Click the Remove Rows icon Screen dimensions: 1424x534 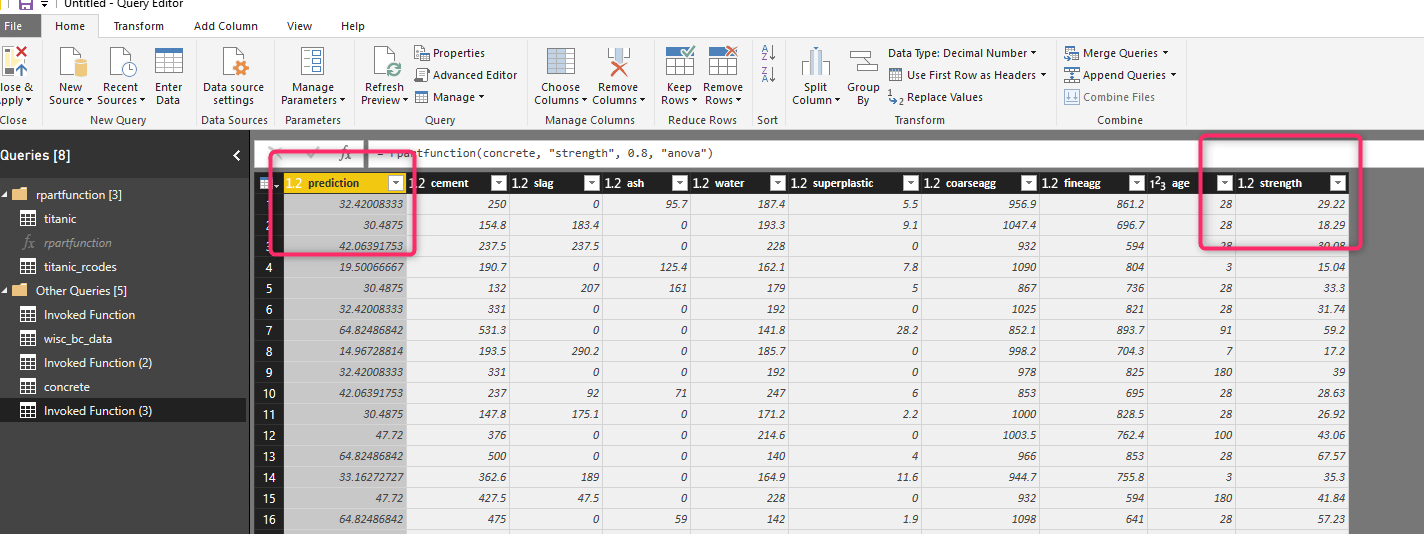pyautogui.click(x=723, y=61)
